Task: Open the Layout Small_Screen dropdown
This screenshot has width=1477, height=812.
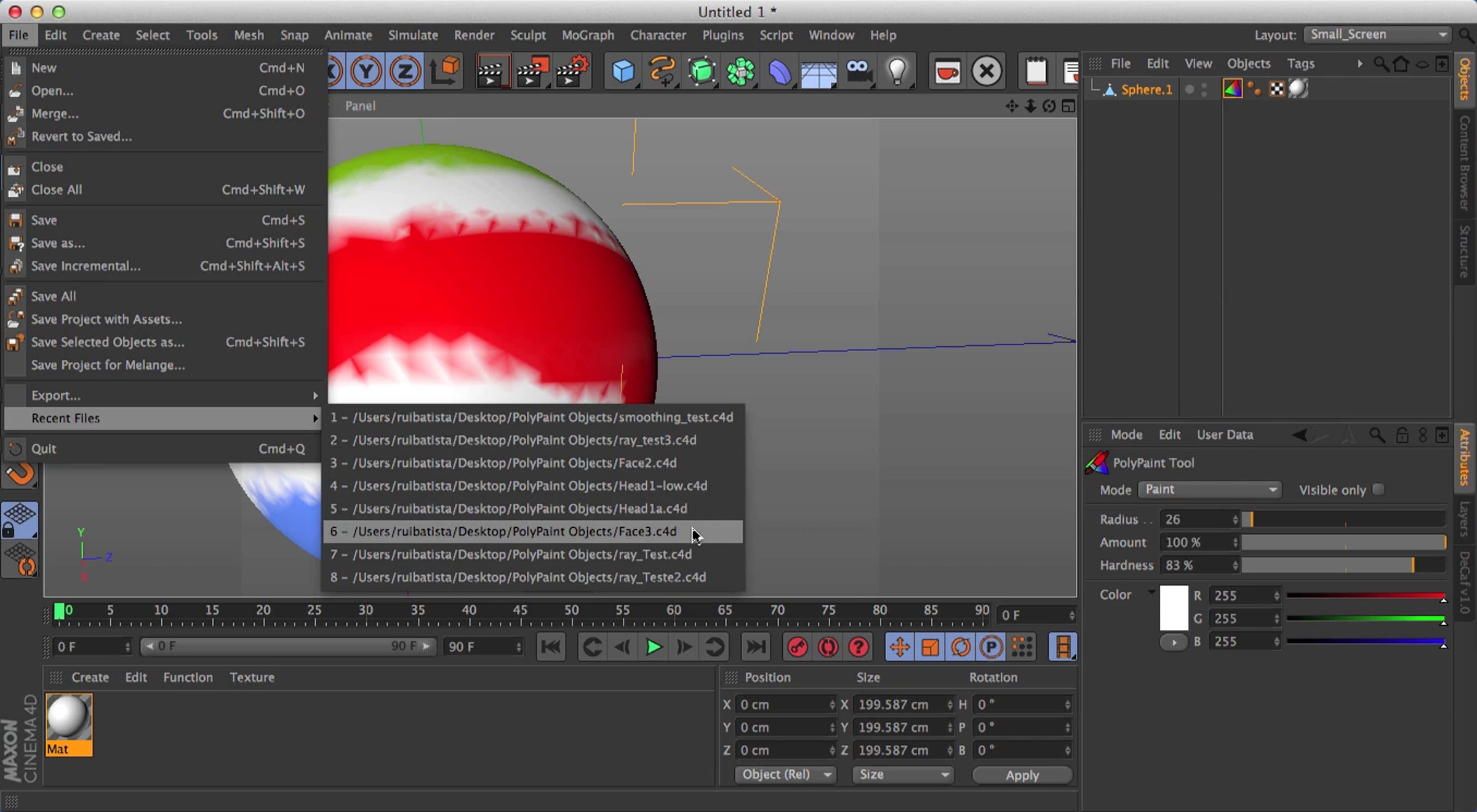Action: pyautogui.click(x=1377, y=34)
